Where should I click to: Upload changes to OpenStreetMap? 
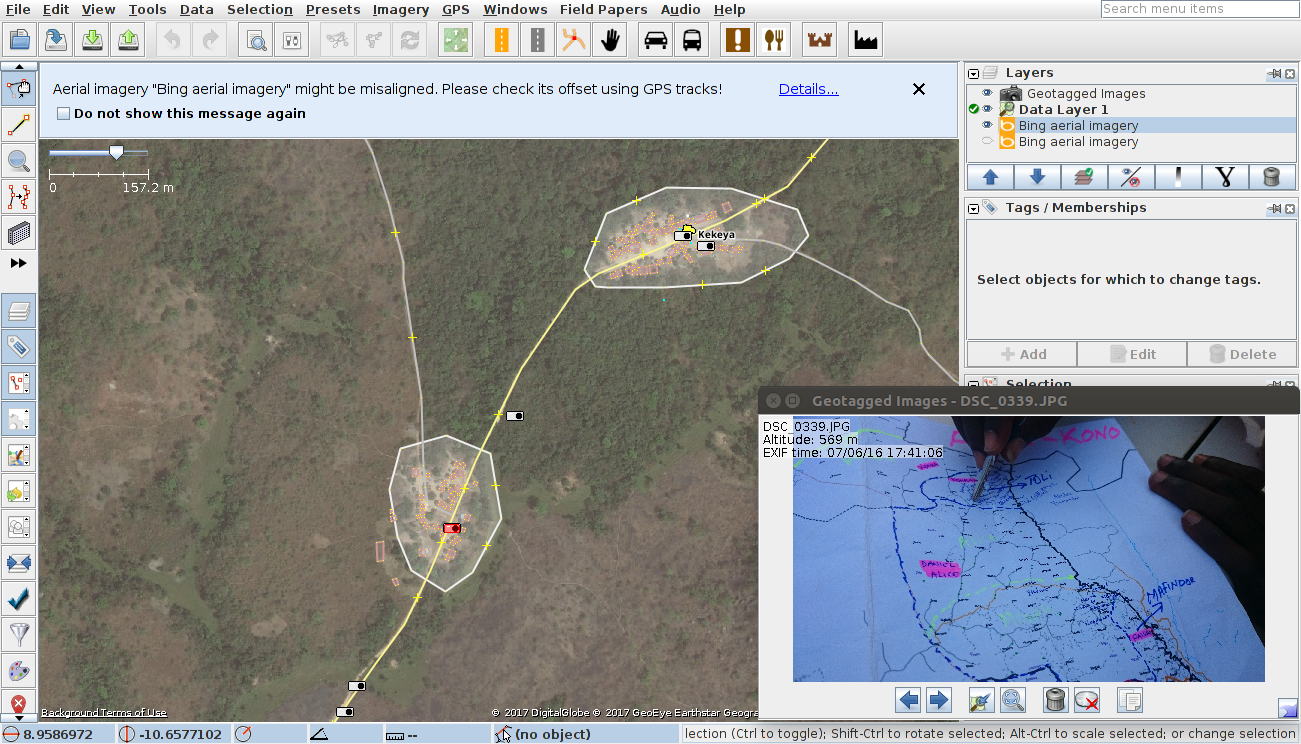coord(129,39)
